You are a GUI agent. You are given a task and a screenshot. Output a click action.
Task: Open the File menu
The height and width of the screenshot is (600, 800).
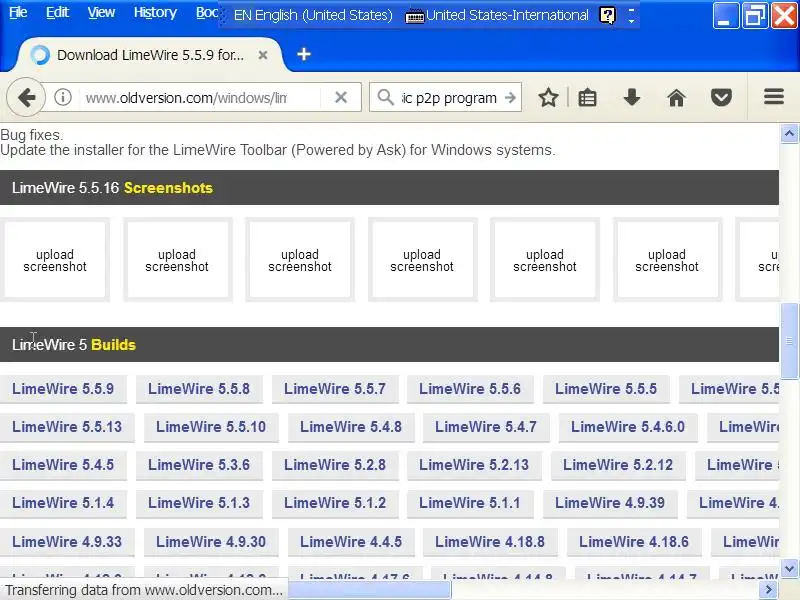(18, 12)
